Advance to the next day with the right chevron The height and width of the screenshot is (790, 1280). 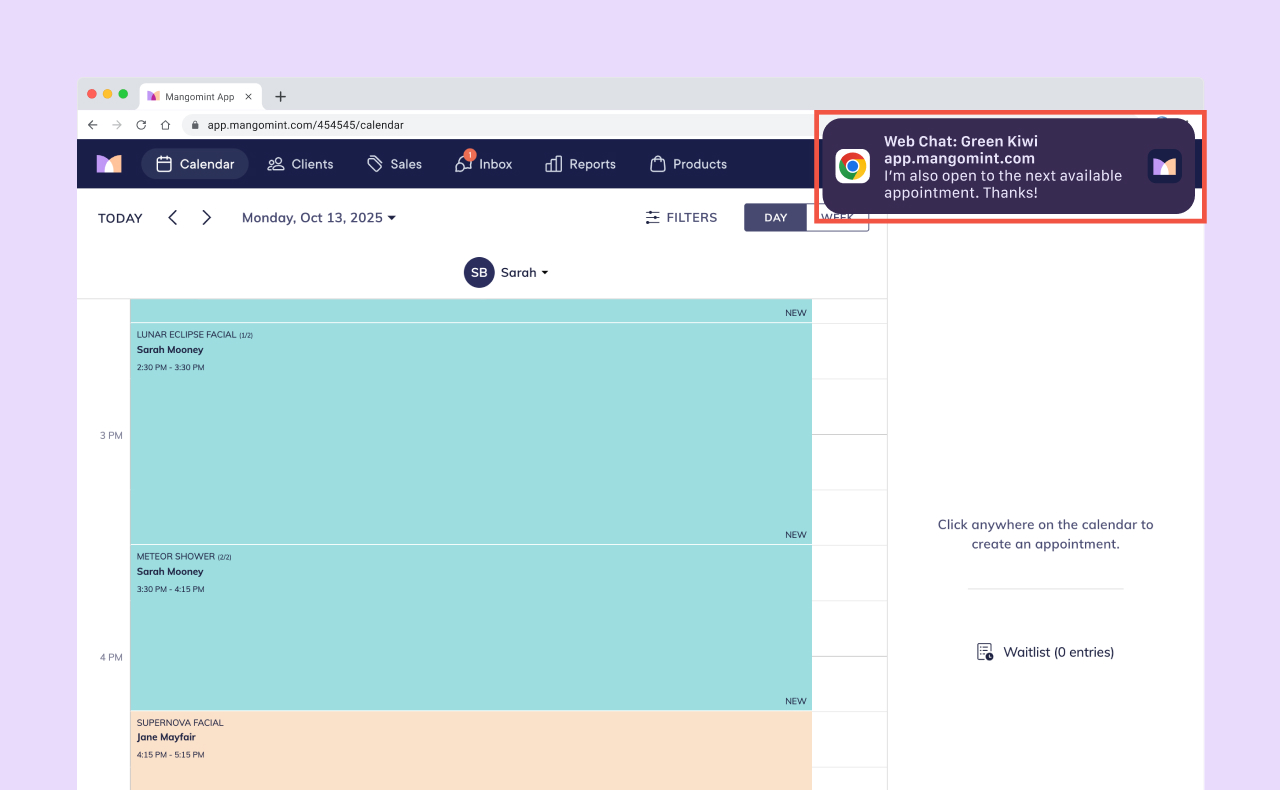[x=206, y=217]
